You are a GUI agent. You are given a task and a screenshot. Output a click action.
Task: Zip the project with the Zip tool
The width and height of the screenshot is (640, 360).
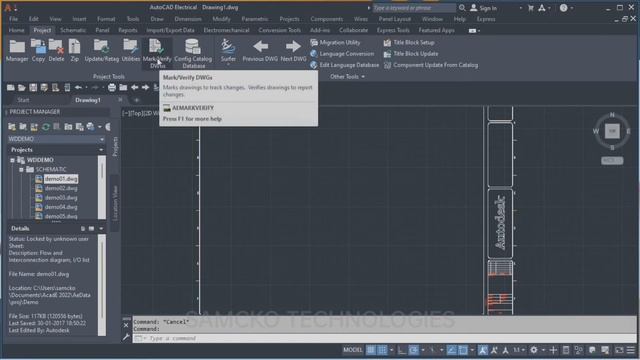74,51
